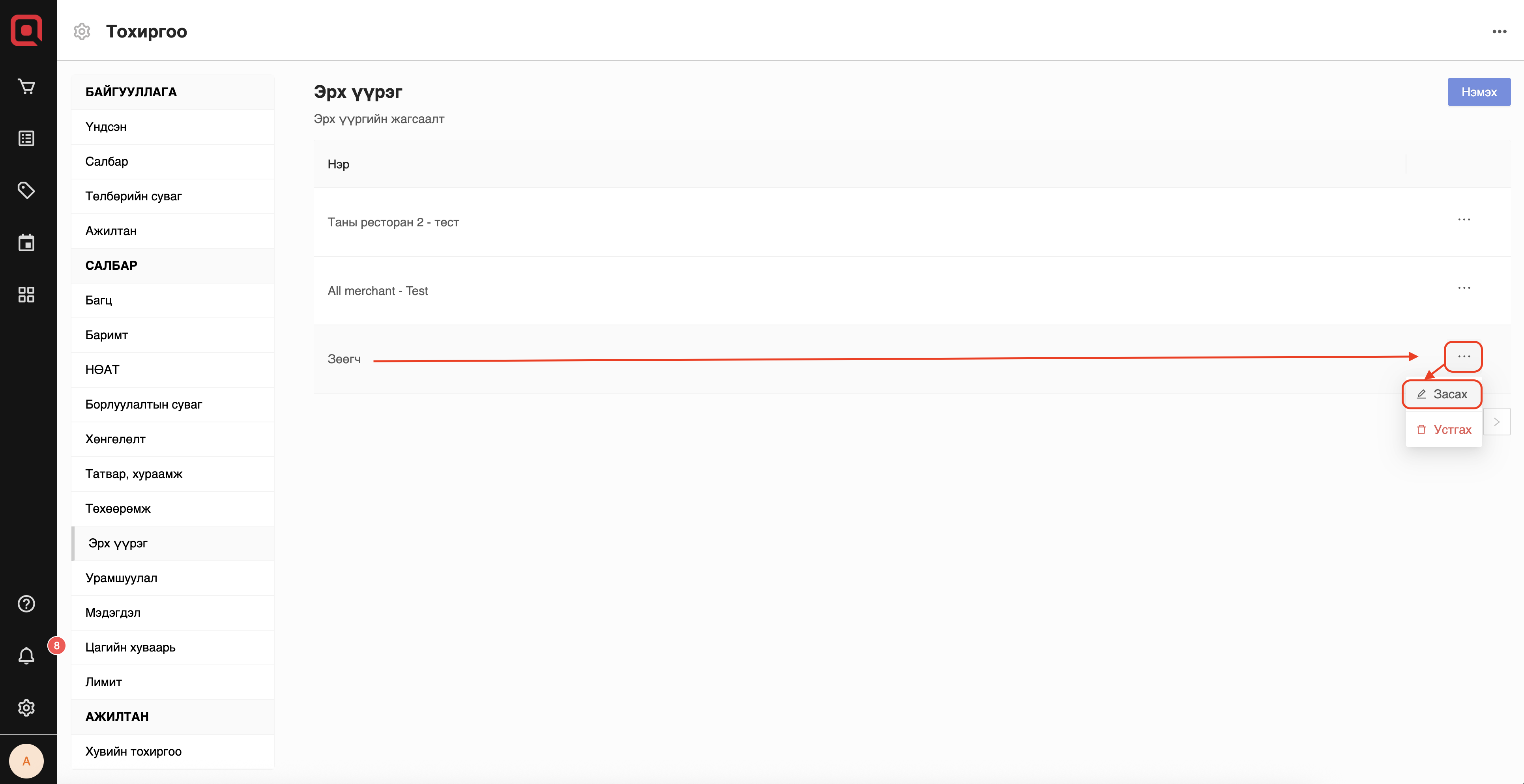Open the Цагийн хуваарь settings section
This screenshot has height=784, width=1524.
coord(130,648)
